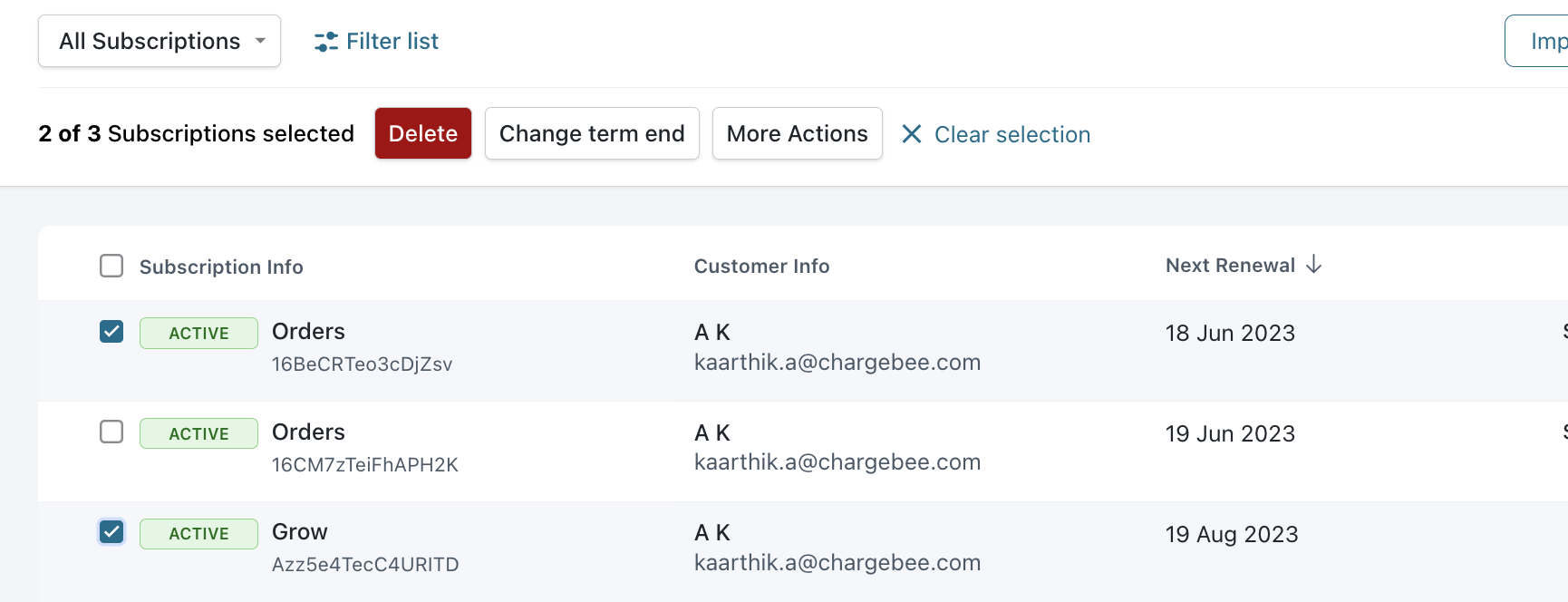The height and width of the screenshot is (602, 1568).
Task: Tick the select-all checkbox in header
Action: pos(111,266)
